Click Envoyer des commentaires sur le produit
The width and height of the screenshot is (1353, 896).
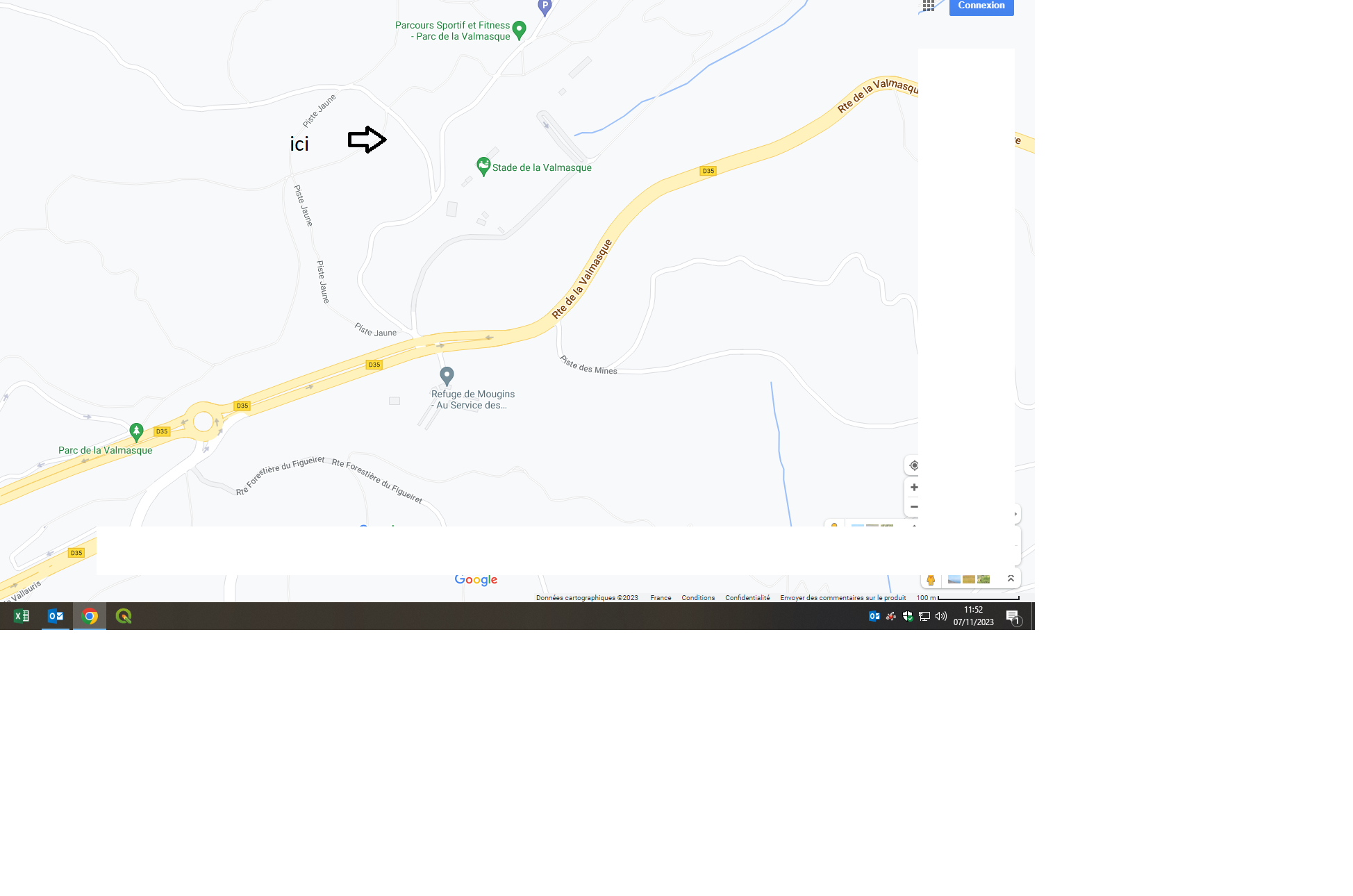coord(843,598)
